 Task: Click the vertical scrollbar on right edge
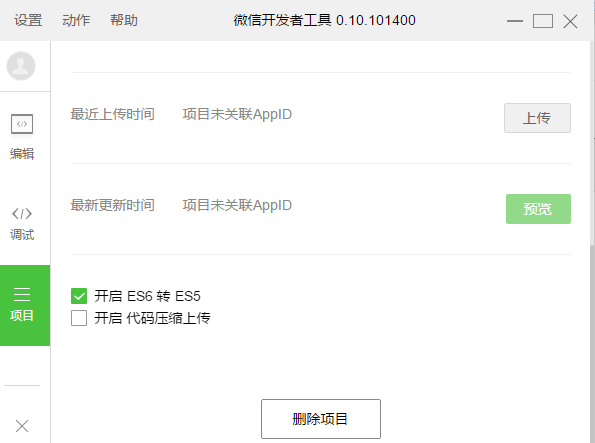(592, 342)
